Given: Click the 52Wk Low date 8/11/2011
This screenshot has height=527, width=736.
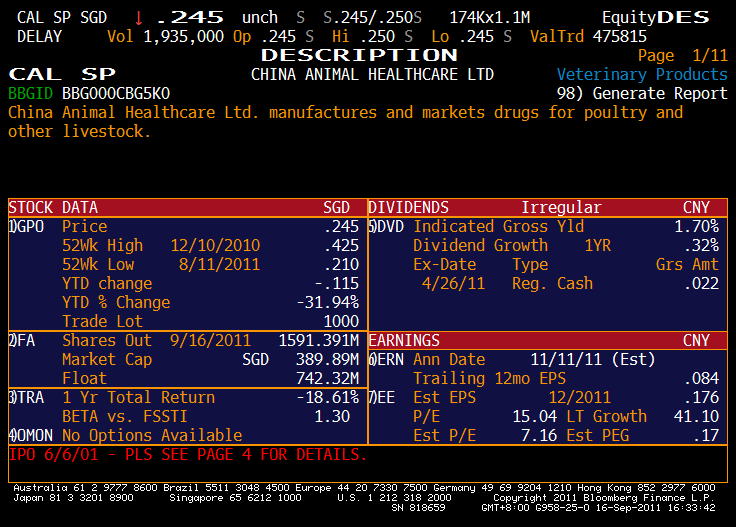Looking at the screenshot, I should [x=220, y=265].
